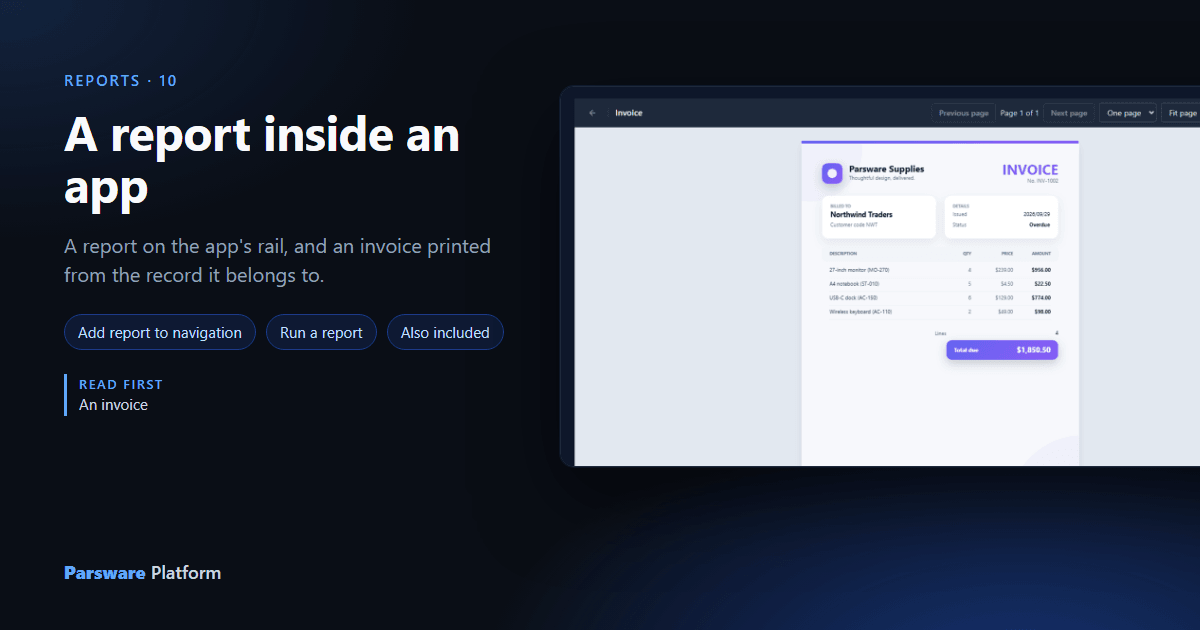Click the large purple "INVOICE" heading
Screen dimensions: 1200x630
(1030, 170)
